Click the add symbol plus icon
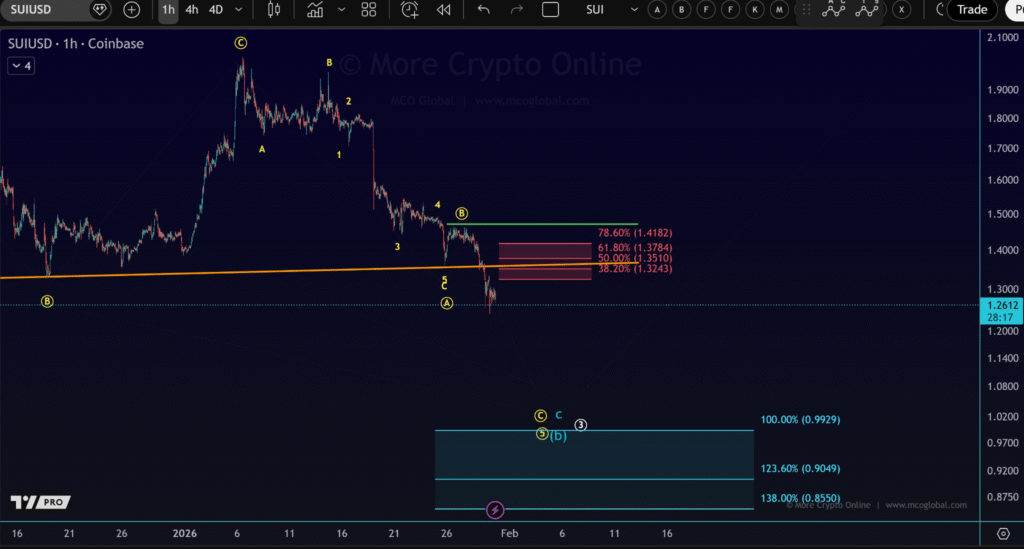This screenshot has width=1024, height=549. 131,10
